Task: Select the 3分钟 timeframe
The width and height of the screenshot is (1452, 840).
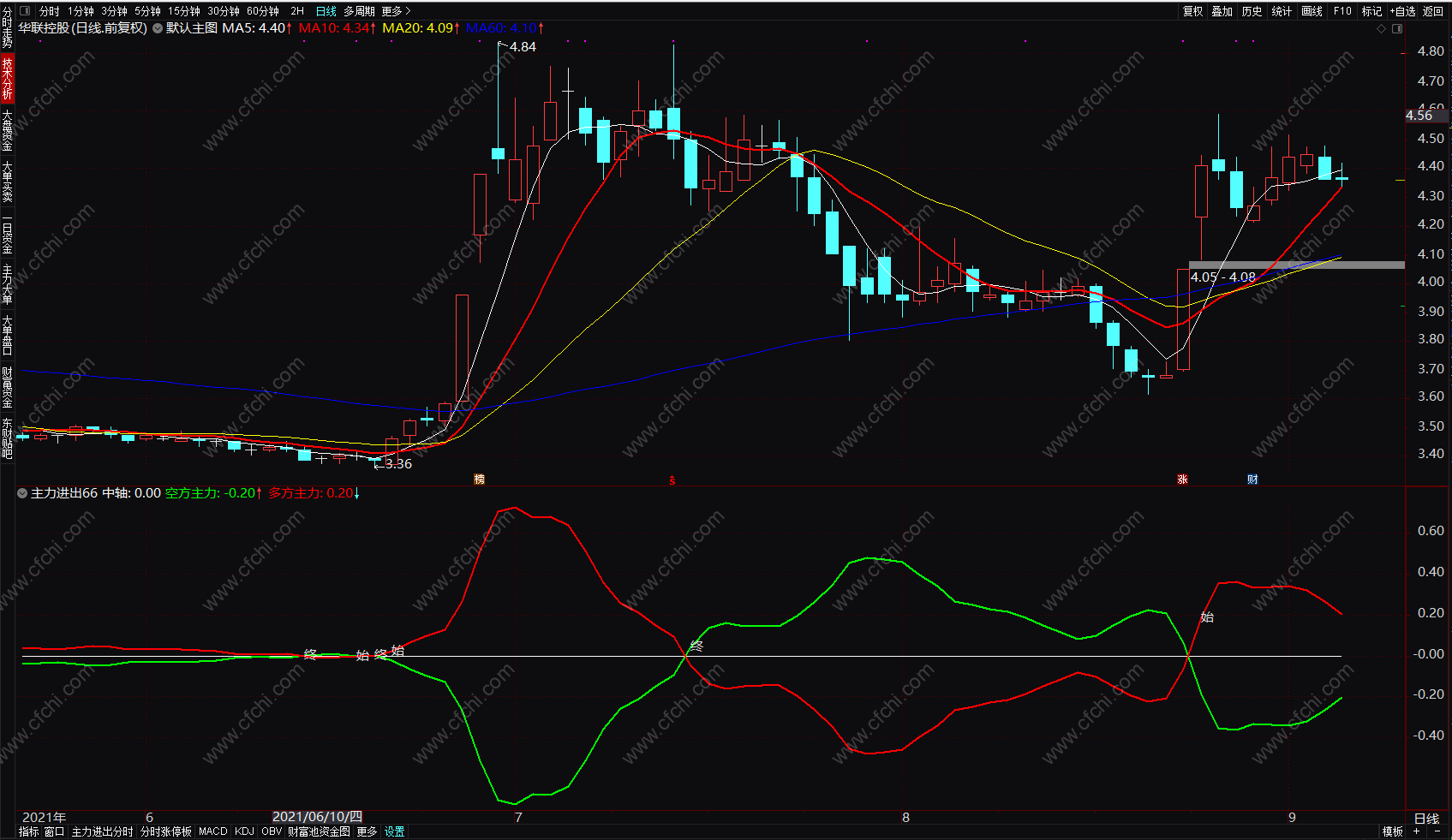Action: pyautogui.click(x=114, y=11)
